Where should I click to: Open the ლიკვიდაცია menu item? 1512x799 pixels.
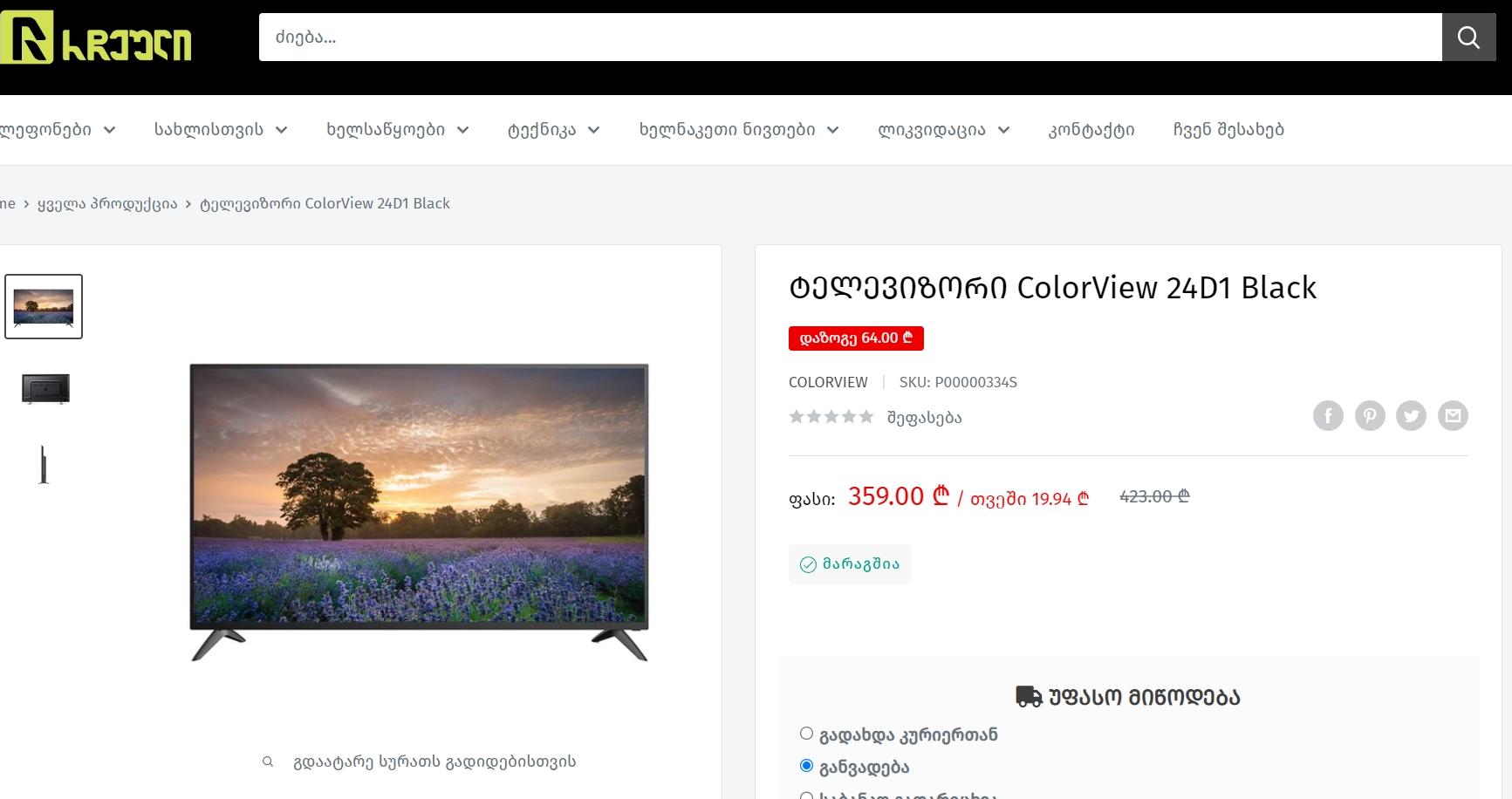coord(932,130)
